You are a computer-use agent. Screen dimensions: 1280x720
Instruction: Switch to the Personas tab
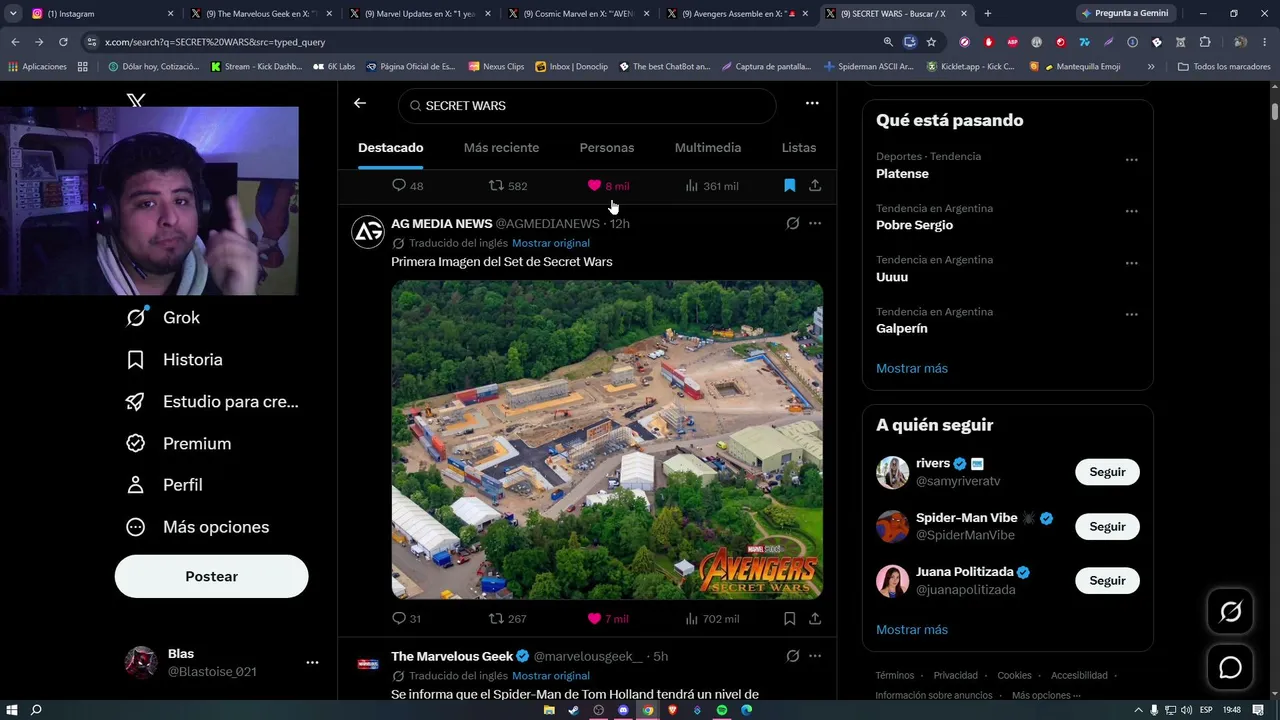tap(607, 148)
